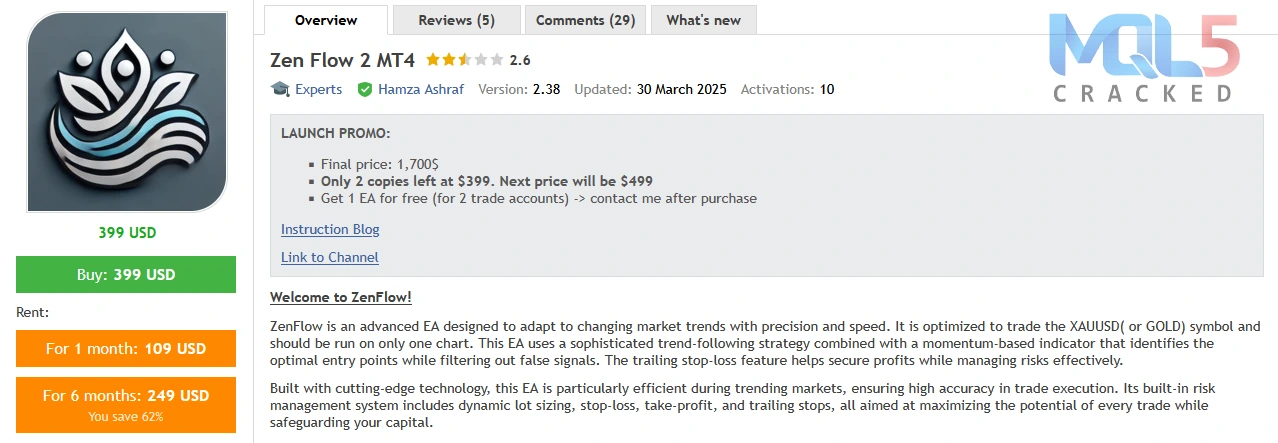Switch to the Reviews (5) tab

pos(456,20)
